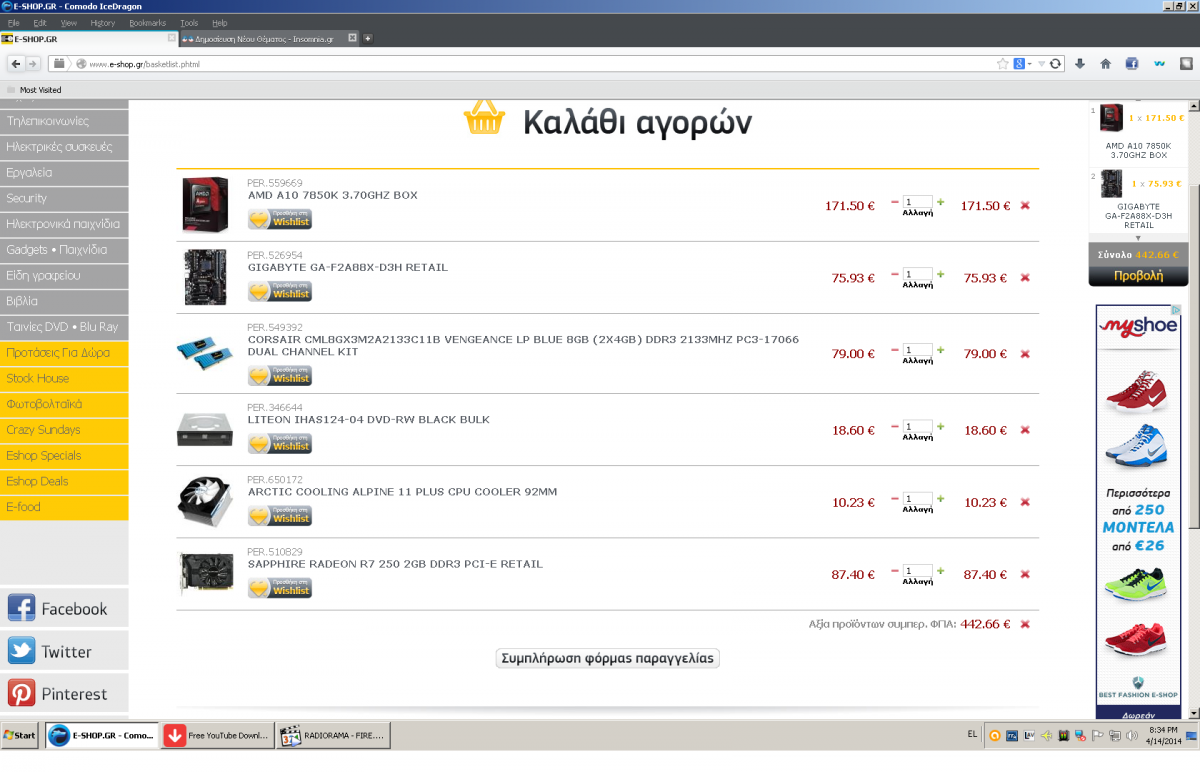Switch to the Insomnia.gr tab
The height and width of the screenshot is (772, 1200).
(270, 38)
